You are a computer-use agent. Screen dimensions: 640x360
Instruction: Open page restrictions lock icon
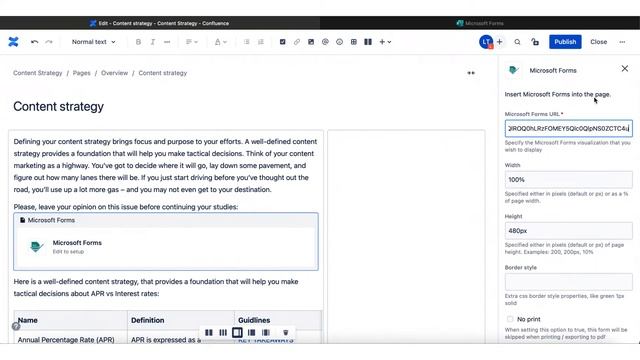pyautogui.click(x=535, y=42)
